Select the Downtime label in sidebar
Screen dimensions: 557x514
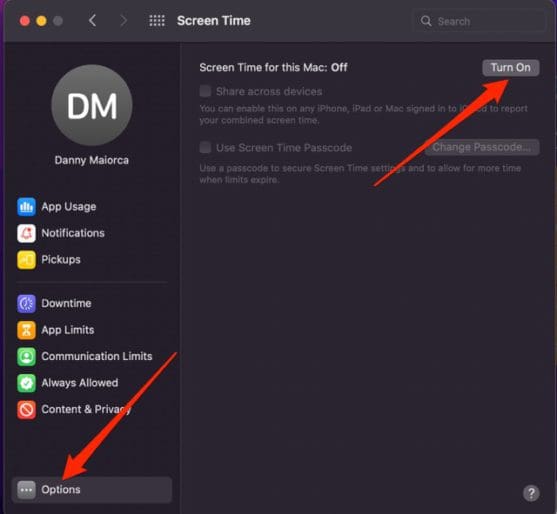click(x=66, y=303)
